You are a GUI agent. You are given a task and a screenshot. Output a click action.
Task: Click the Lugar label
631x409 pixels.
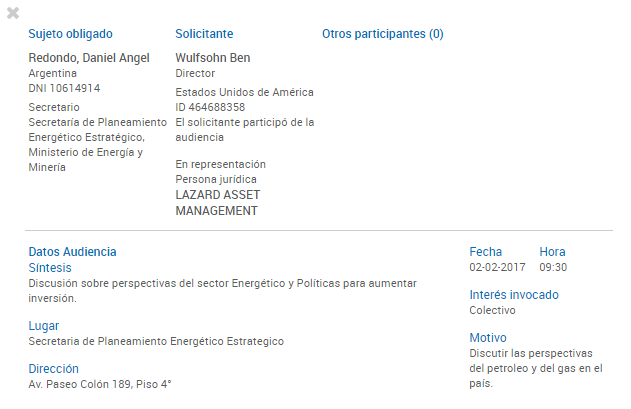tap(44, 326)
